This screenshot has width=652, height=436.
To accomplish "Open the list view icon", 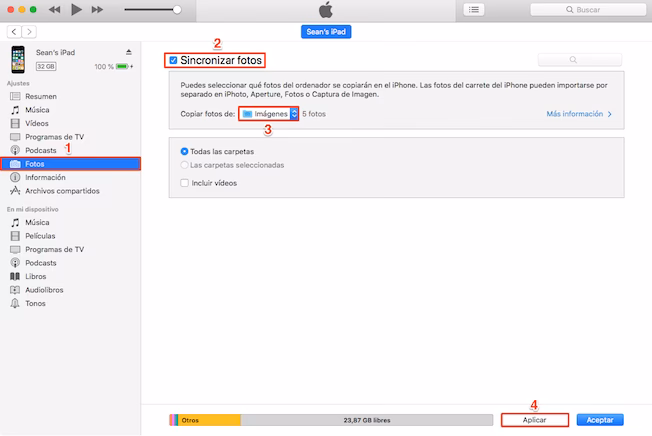I will point(474,10).
